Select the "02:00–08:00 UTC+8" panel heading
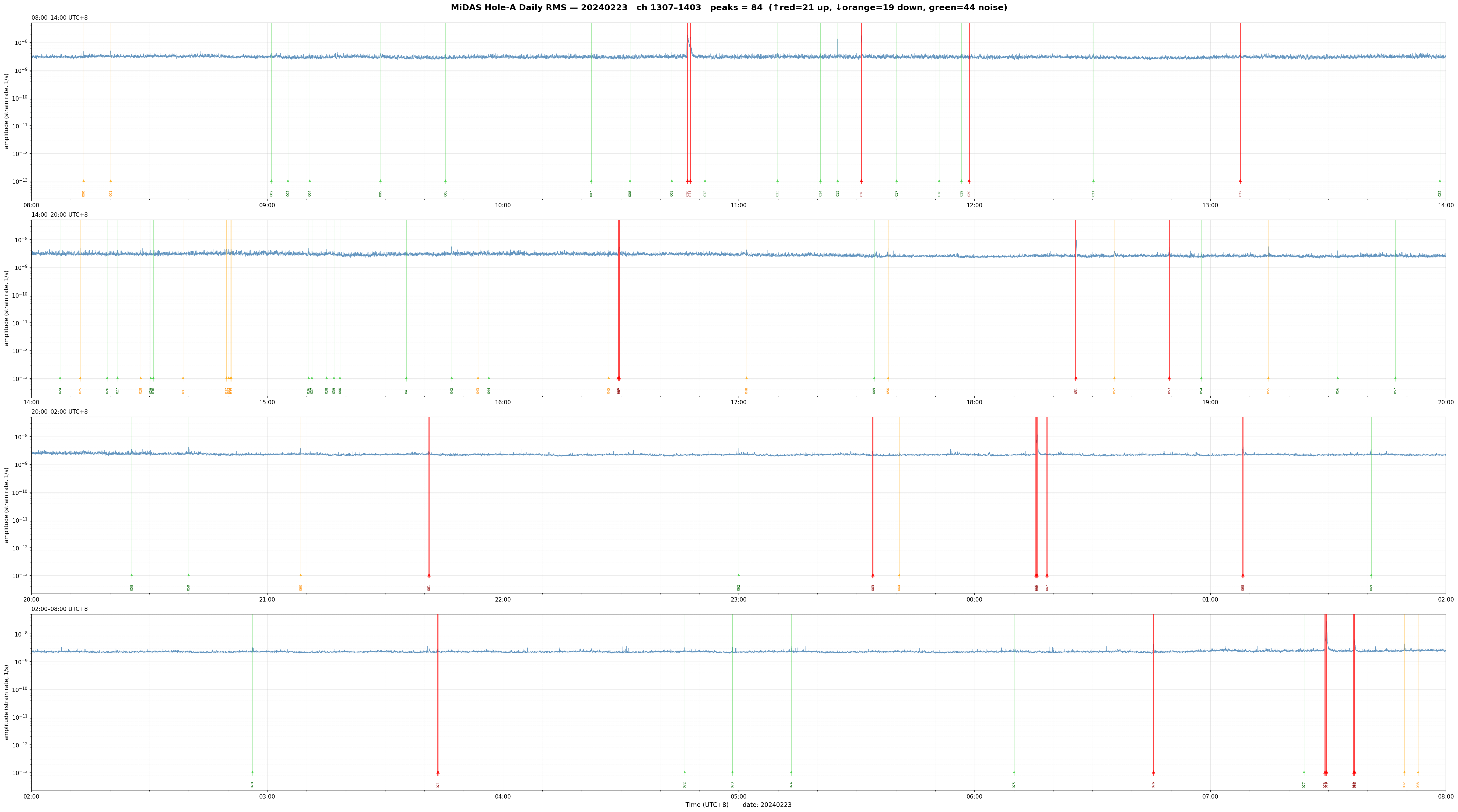1458x812 pixels. tap(59, 609)
